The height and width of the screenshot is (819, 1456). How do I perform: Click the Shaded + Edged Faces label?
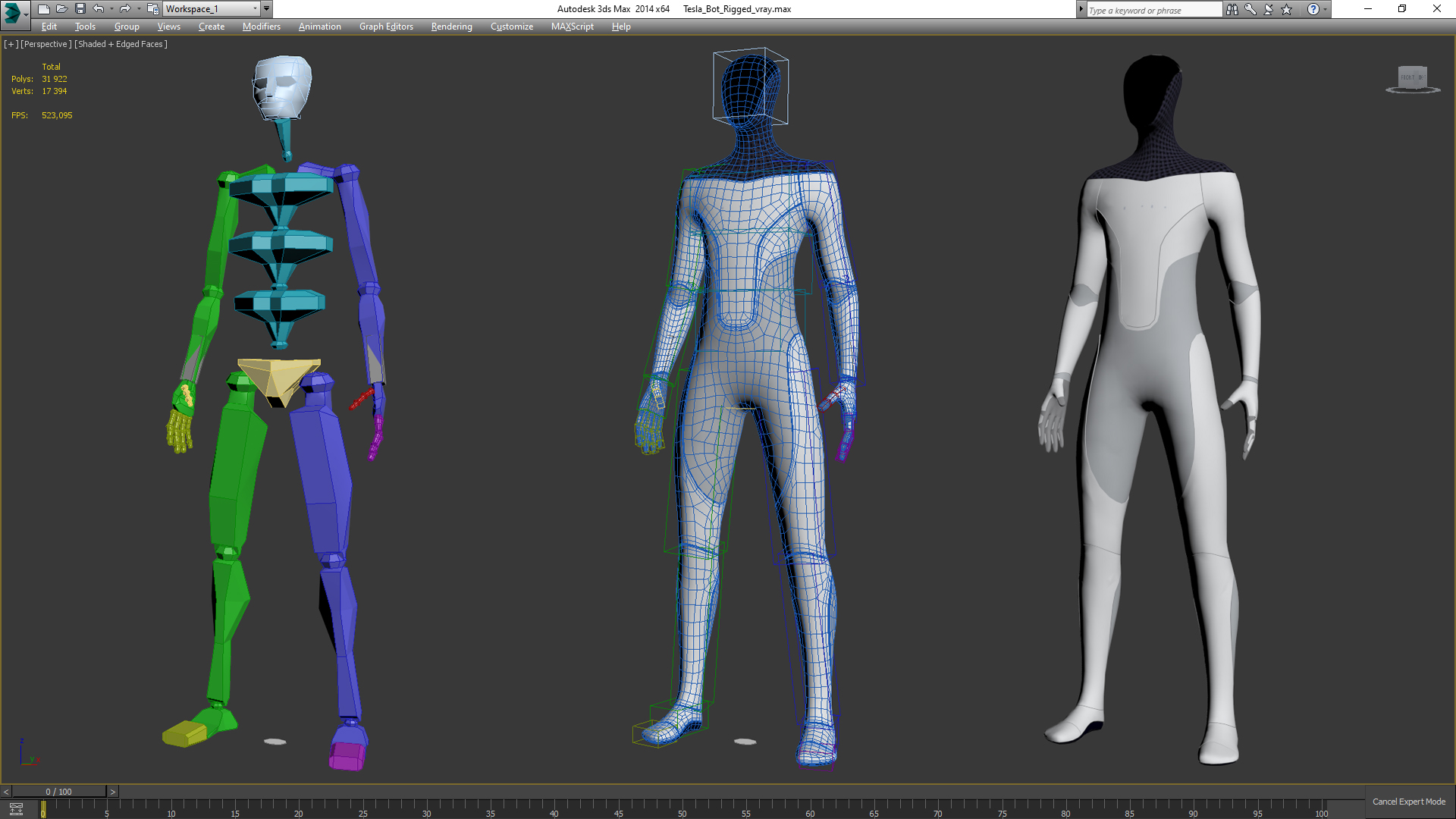(121, 44)
